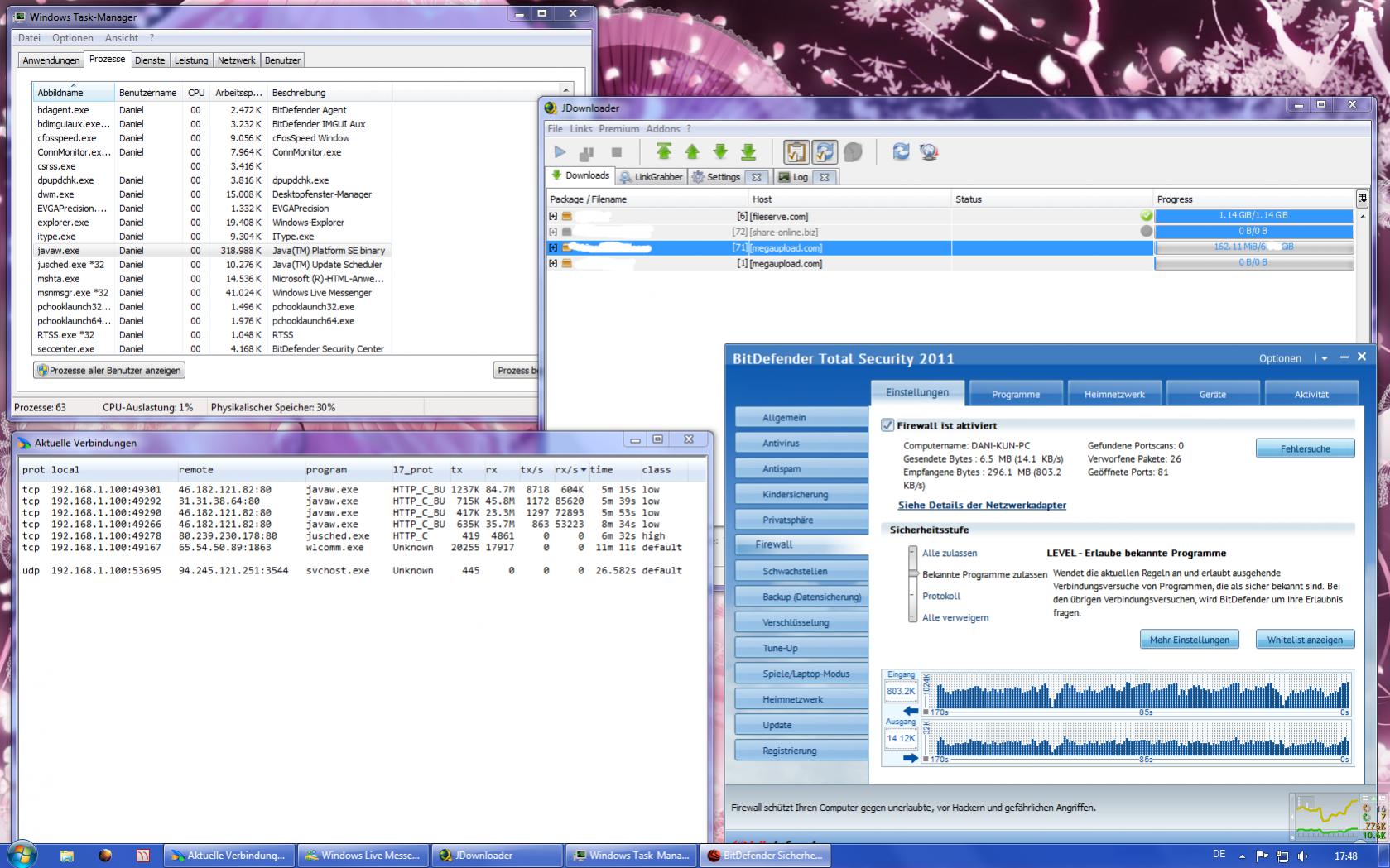Open the Premium menu in JDownloader
The width and height of the screenshot is (1390, 868).
(x=619, y=129)
